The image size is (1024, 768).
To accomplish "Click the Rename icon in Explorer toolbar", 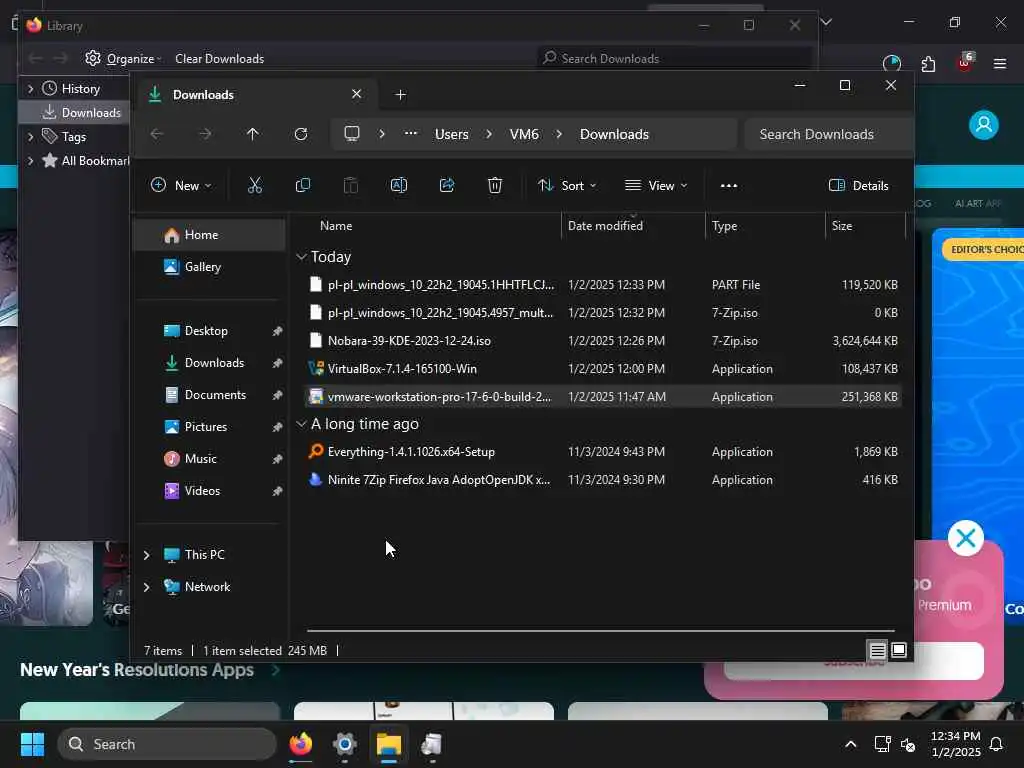I will coord(398,185).
